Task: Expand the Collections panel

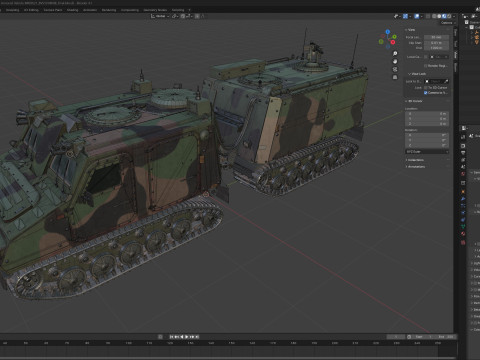Action: pos(415,160)
